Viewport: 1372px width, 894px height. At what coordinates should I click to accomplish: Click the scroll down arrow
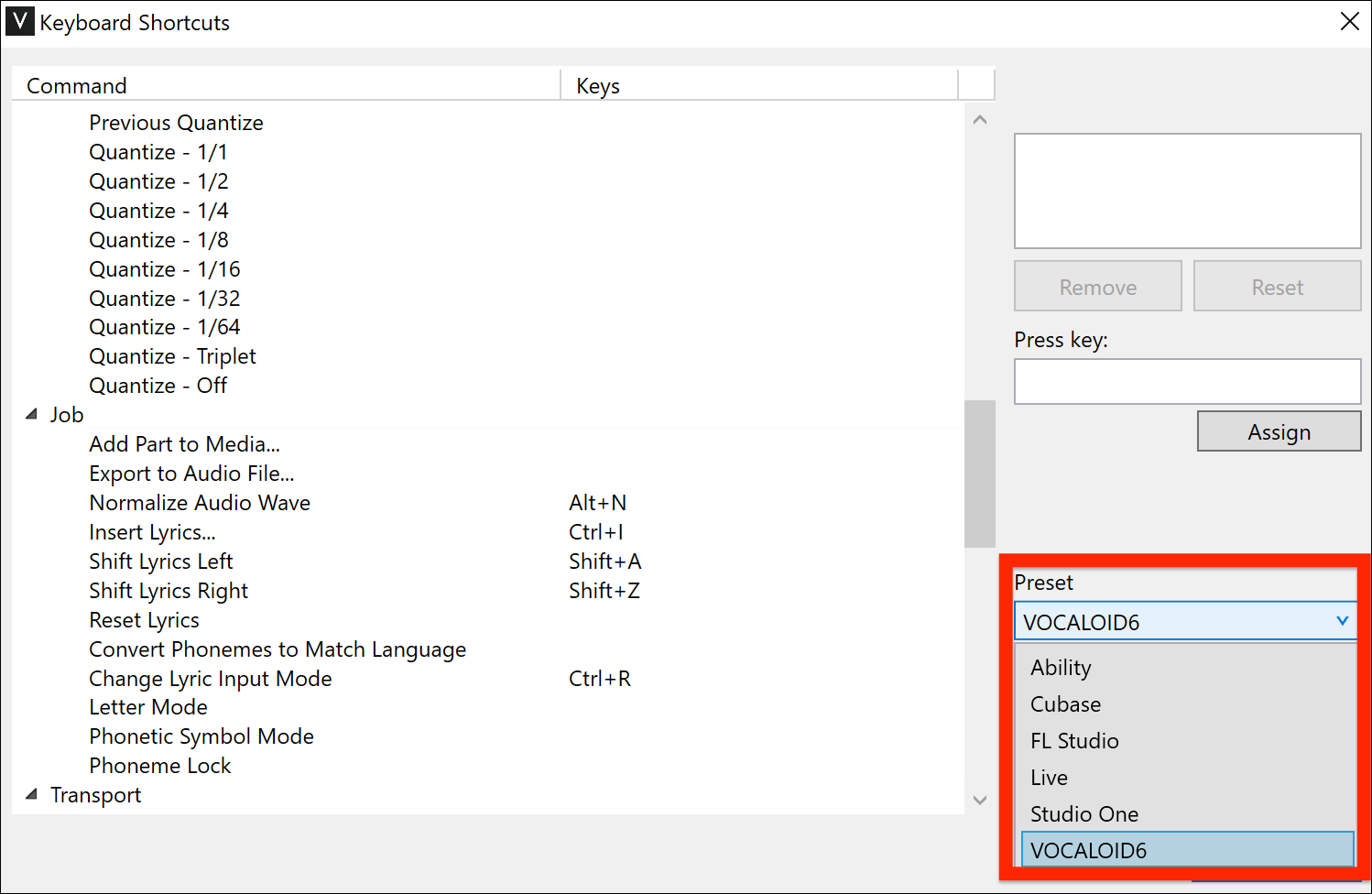pyautogui.click(x=979, y=800)
